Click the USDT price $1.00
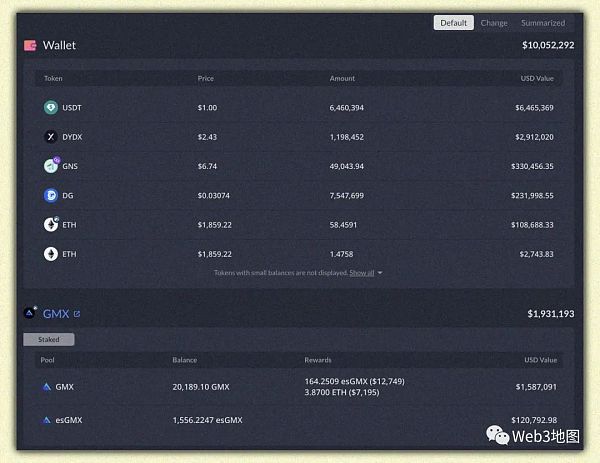 [207, 108]
